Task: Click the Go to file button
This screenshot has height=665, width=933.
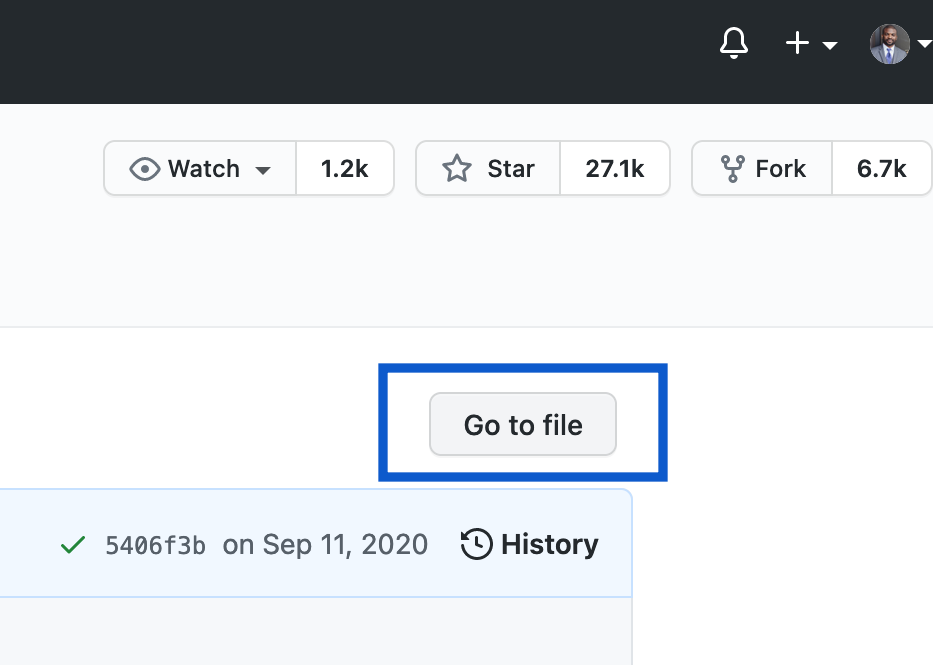Action: click(522, 424)
